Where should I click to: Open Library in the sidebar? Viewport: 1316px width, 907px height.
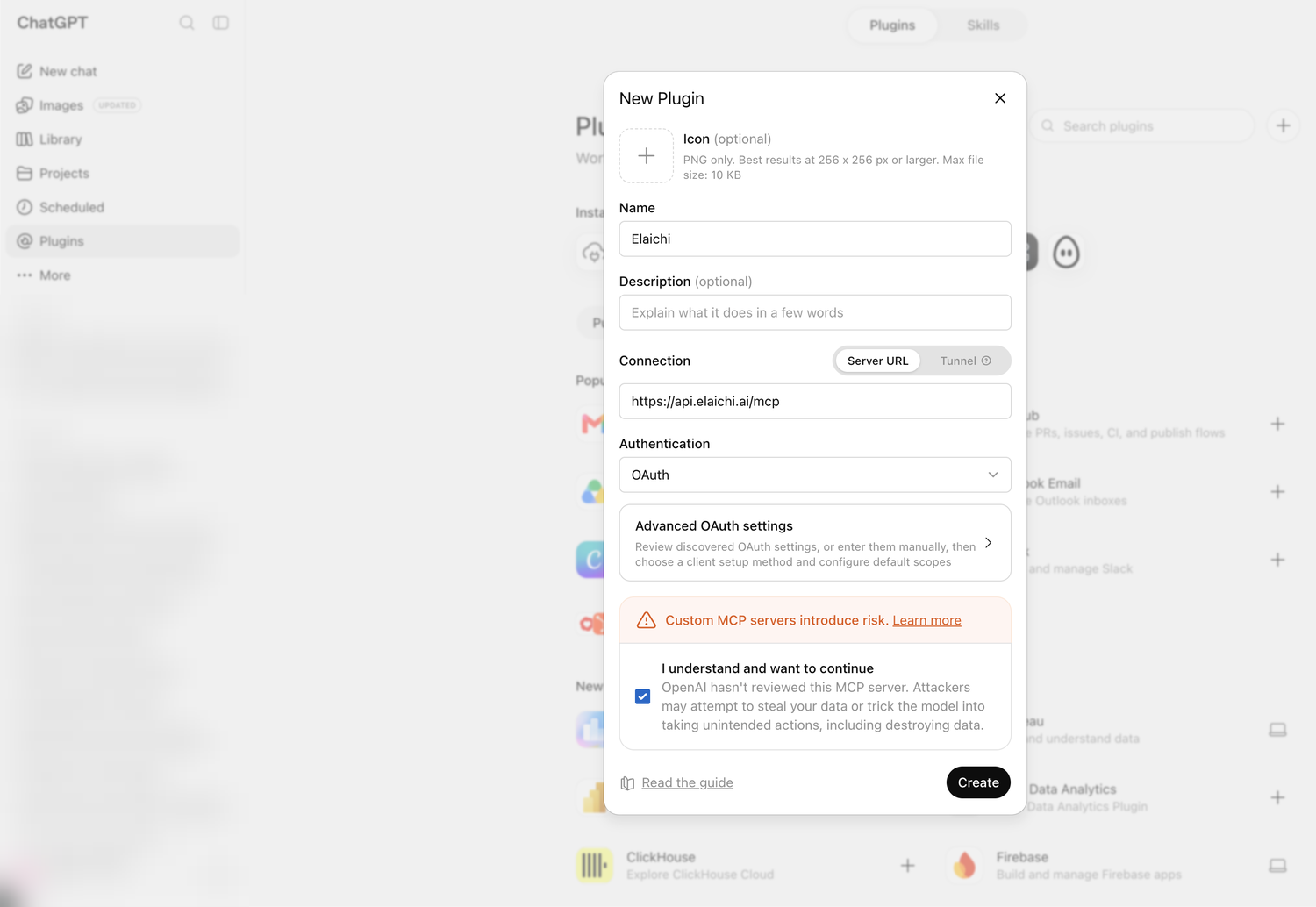click(x=123, y=139)
